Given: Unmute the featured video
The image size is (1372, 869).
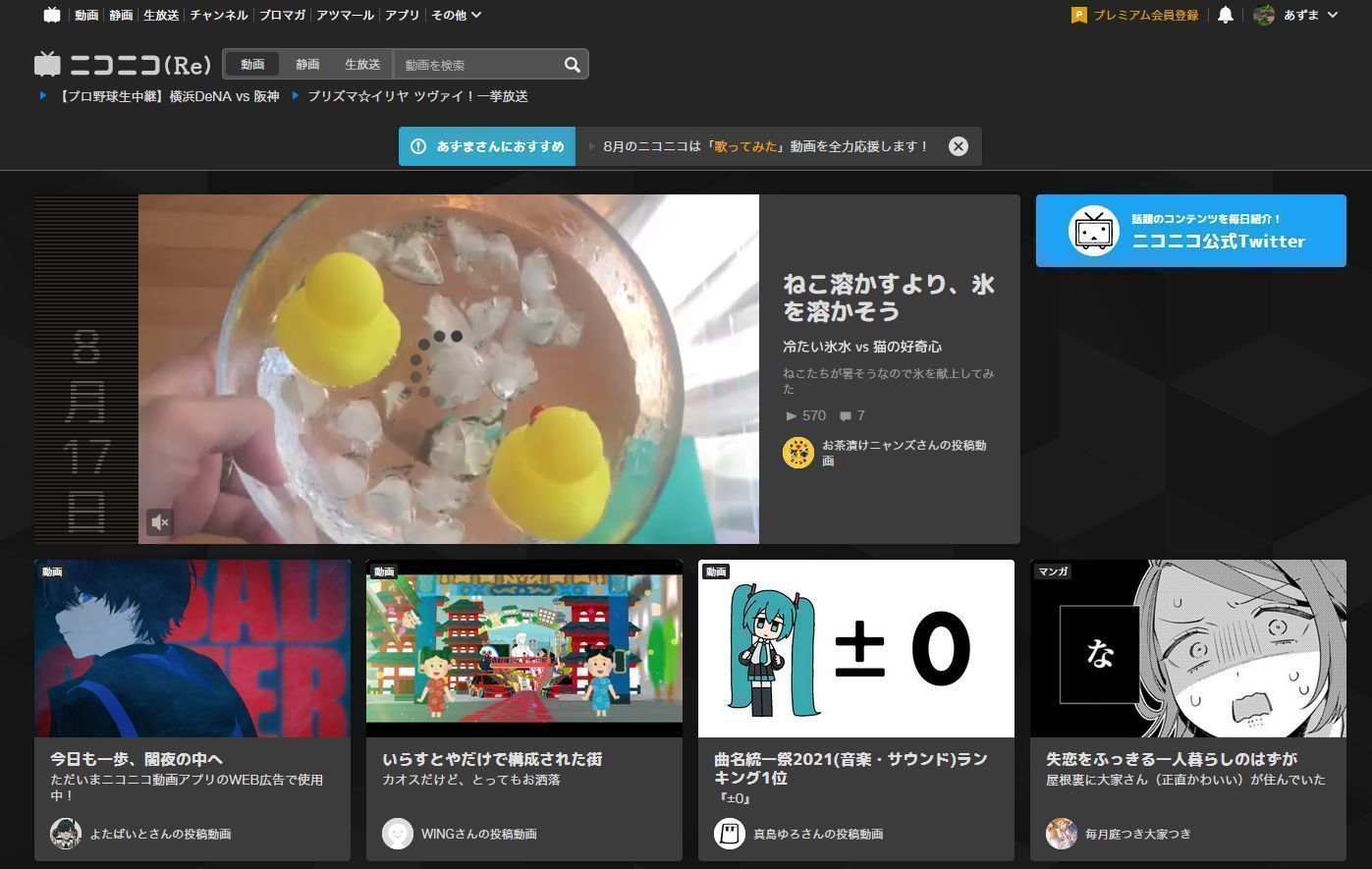Looking at the screenshot, I should coord(160,522).
